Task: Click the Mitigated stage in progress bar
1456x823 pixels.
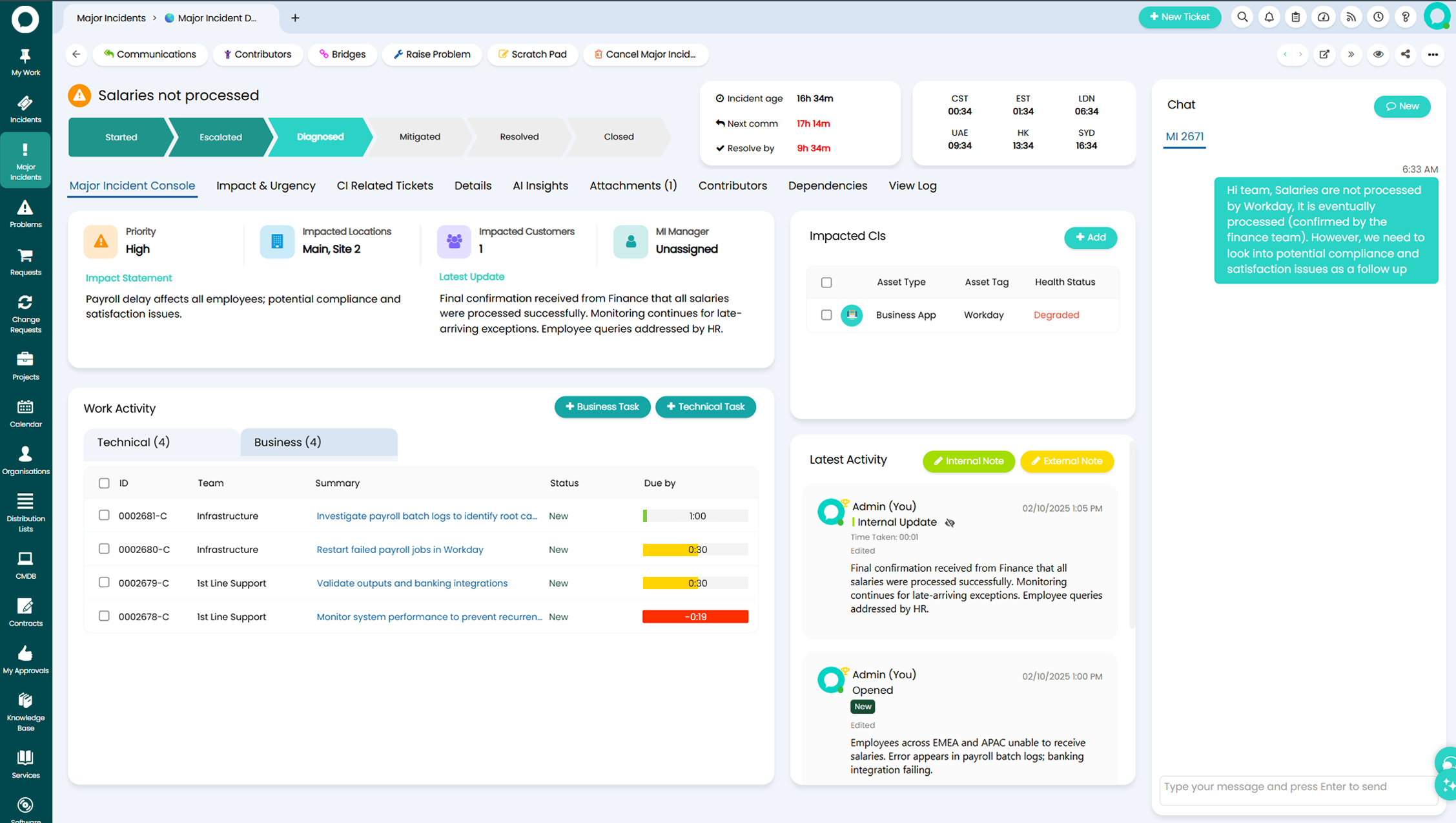Action: [420, 137]
